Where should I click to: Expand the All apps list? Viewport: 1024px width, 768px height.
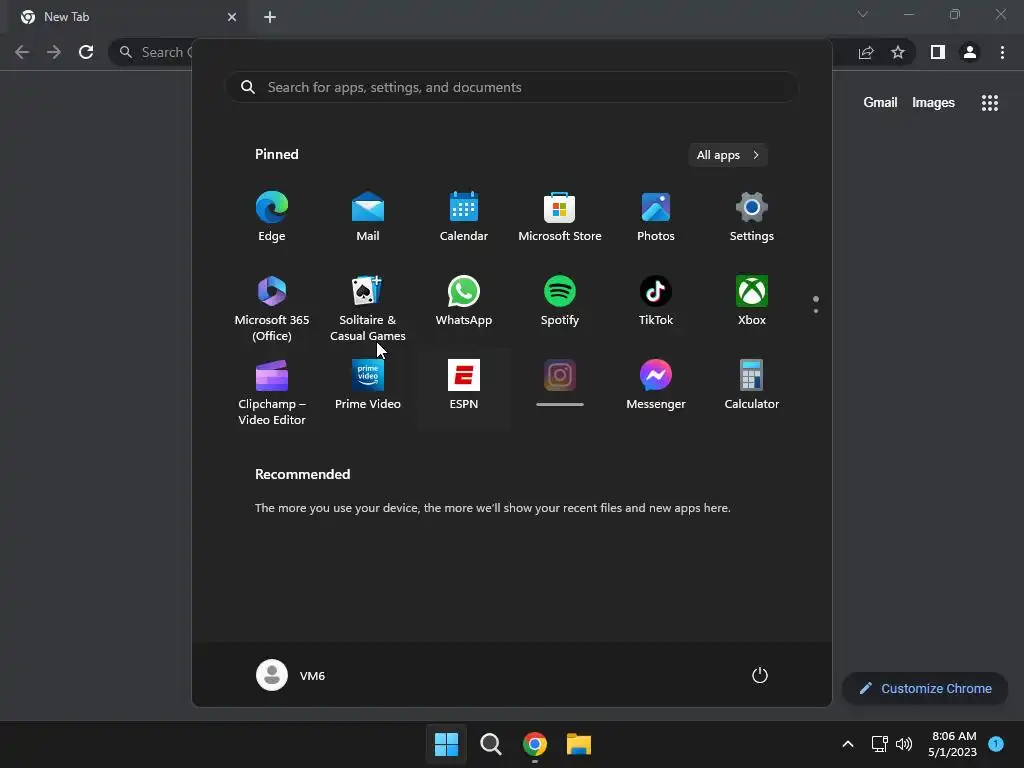[728, 155]
